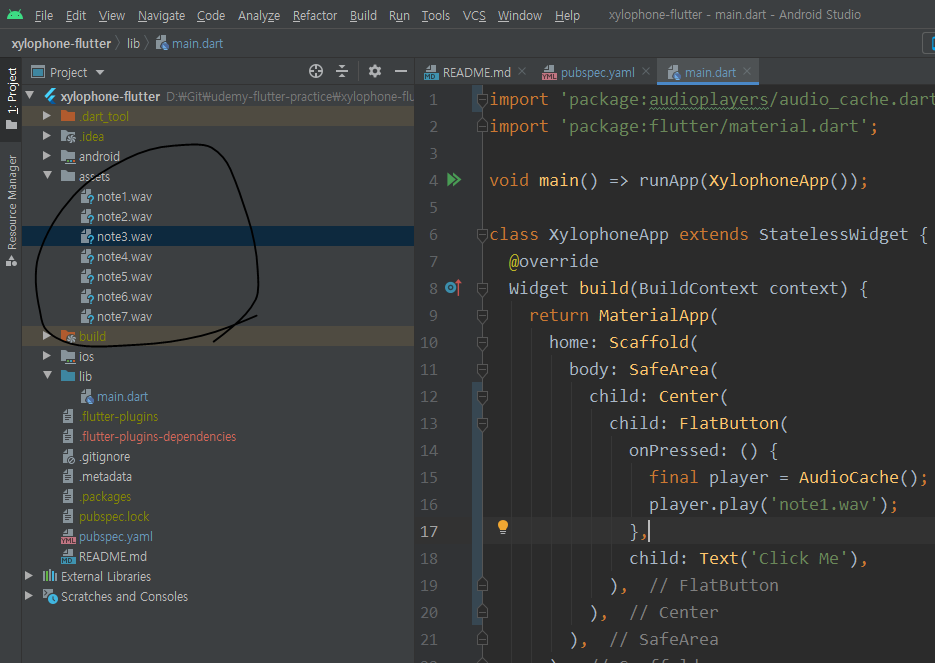Expand the build folder
The height and width of the screenshot is (663, 935).
click(47, 336)
